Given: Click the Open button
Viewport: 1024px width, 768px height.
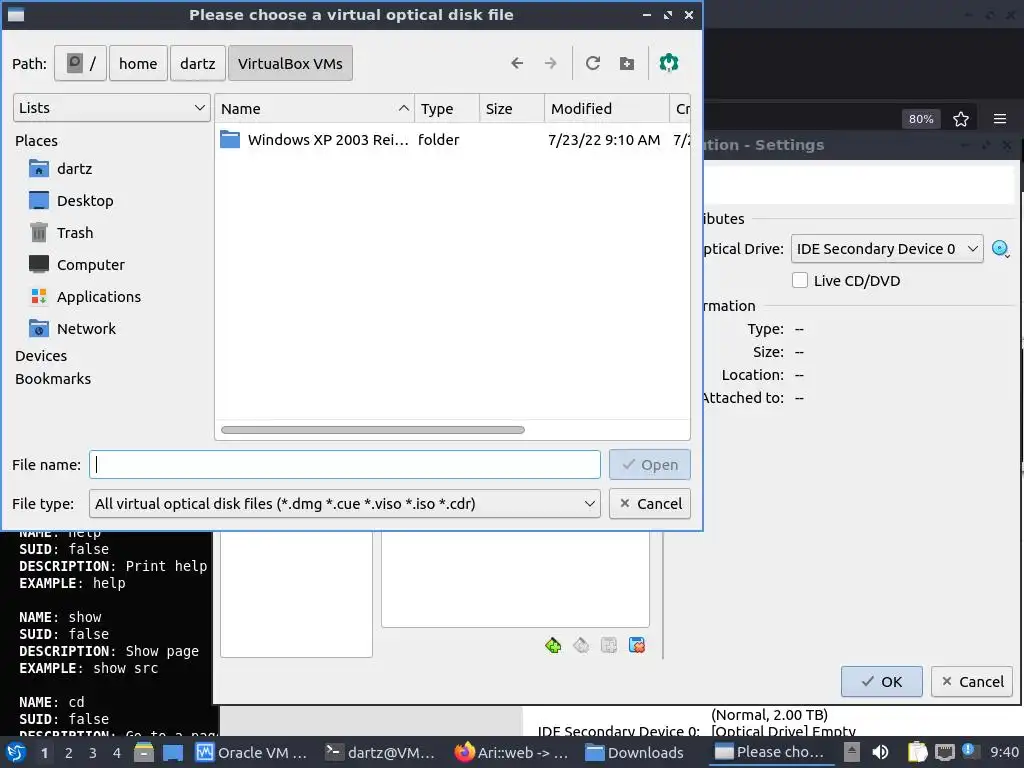Looking at the screenshot, I should [x=650, y=464].
